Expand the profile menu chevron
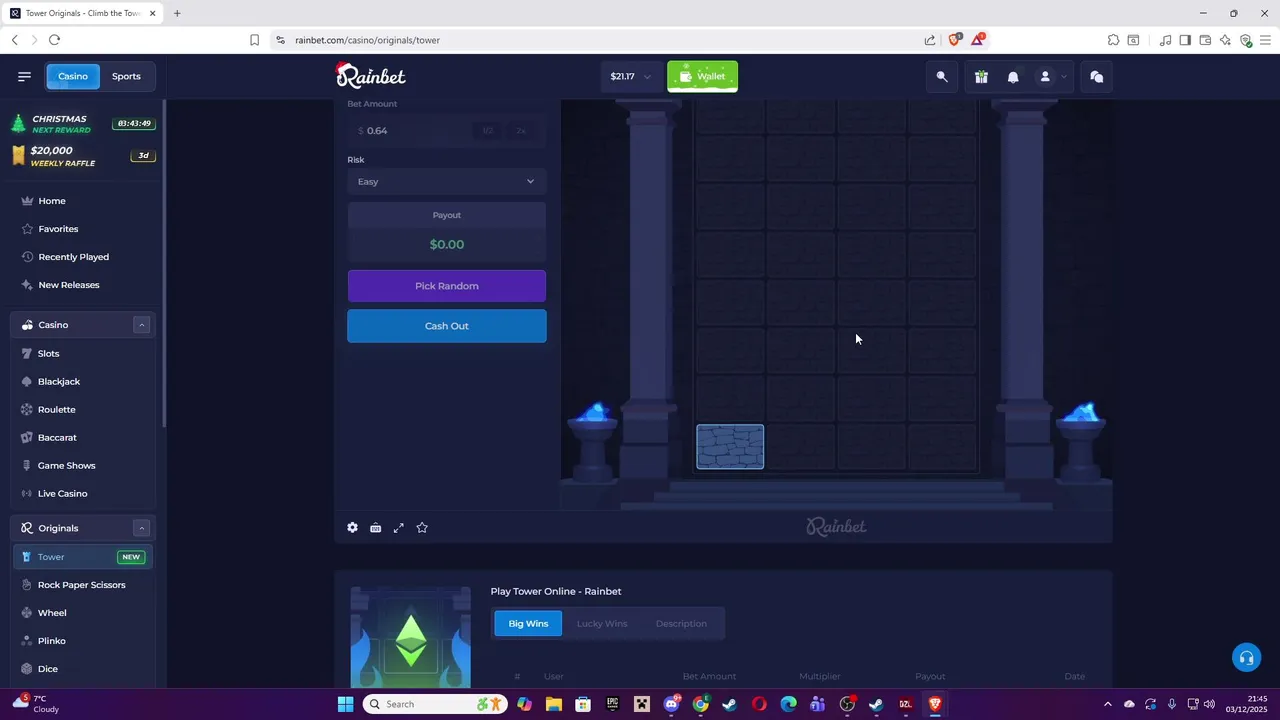The image size is (1280, 720). [1064, 77]
